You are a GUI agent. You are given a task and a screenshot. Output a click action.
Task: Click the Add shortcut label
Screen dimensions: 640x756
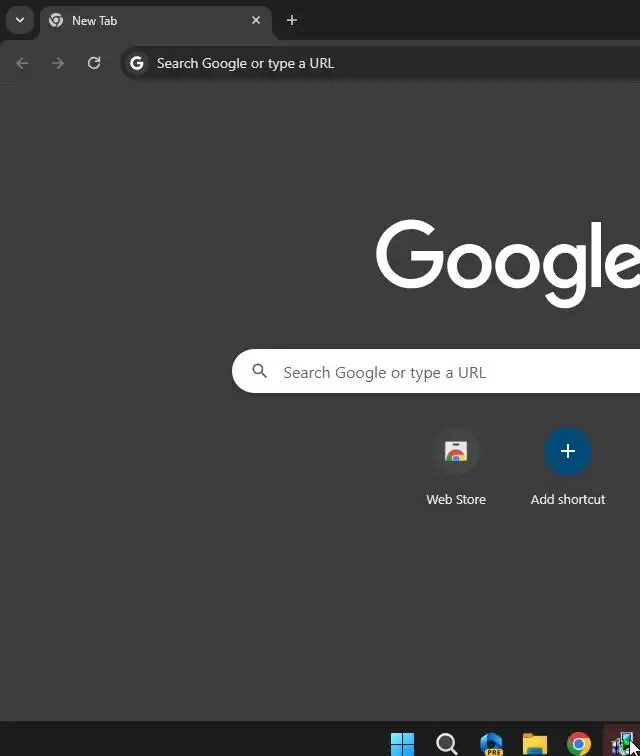[x=568, y=500]
